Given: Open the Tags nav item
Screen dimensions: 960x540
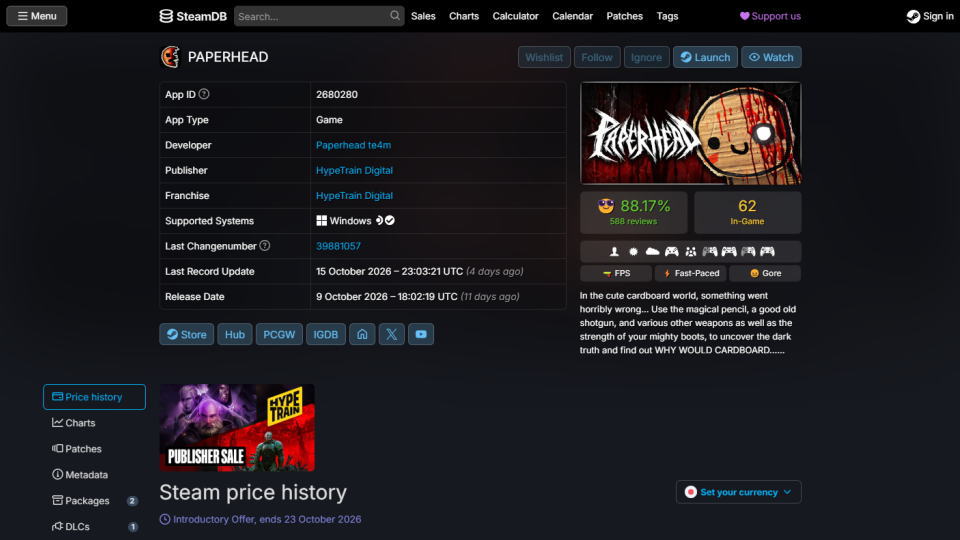Looking at the screenshot, I should point(667,16).
